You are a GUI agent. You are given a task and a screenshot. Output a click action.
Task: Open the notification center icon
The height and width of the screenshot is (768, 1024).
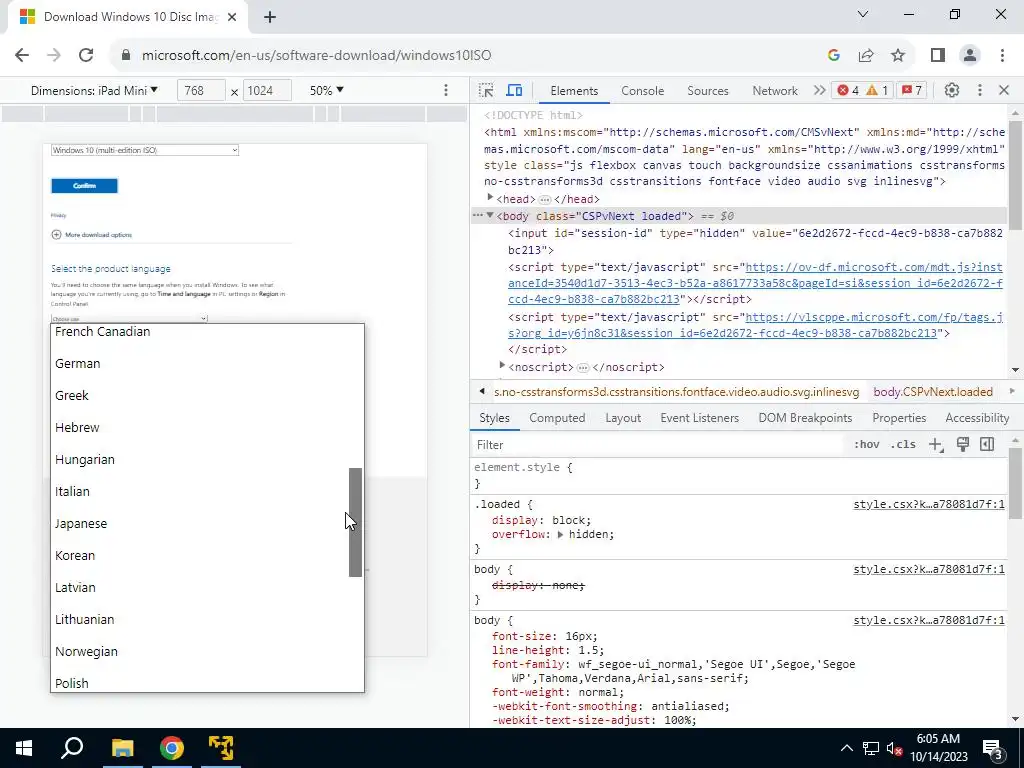[993, 748]
